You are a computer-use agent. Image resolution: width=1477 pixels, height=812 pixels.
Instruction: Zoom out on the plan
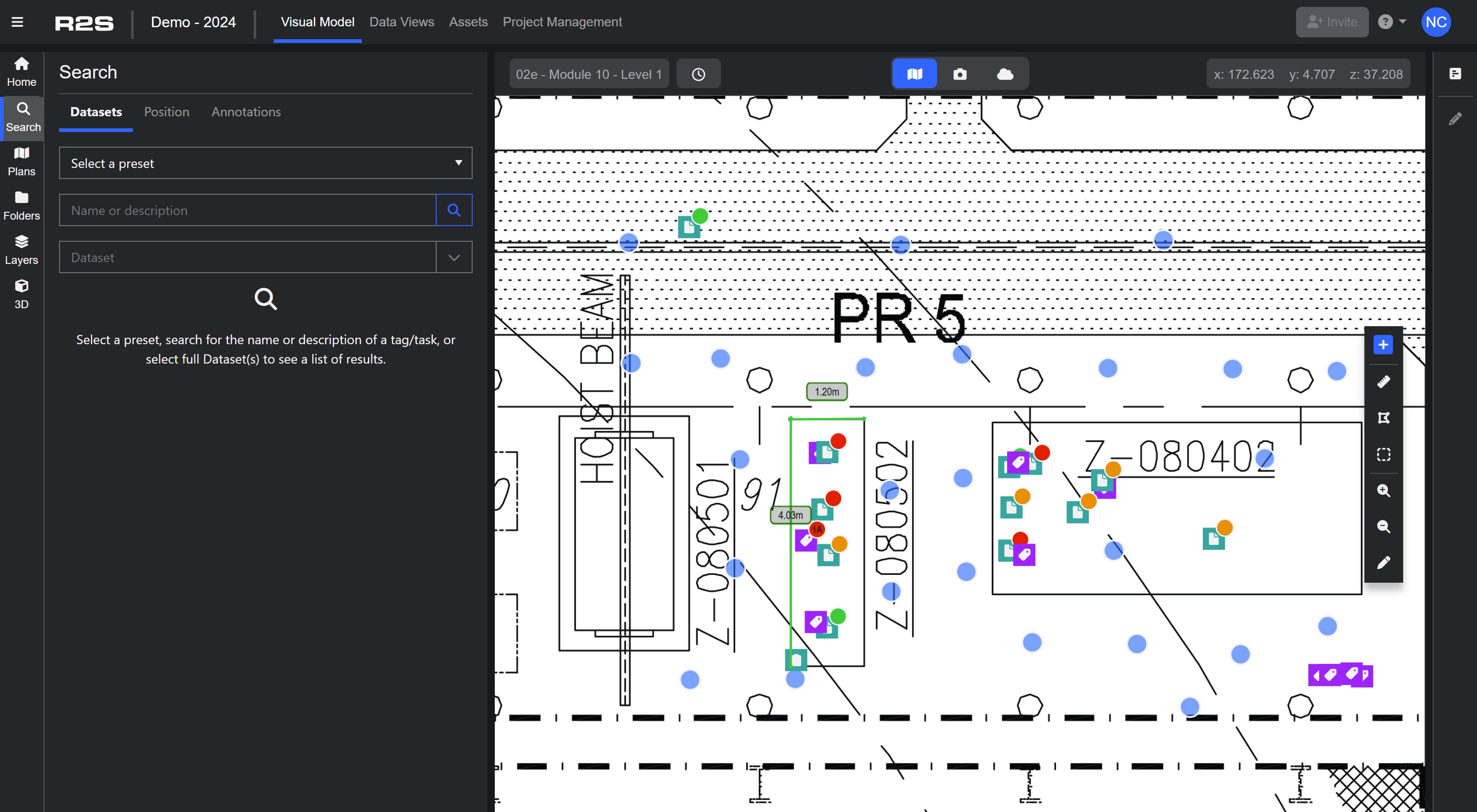click(x=1383, y=526)
